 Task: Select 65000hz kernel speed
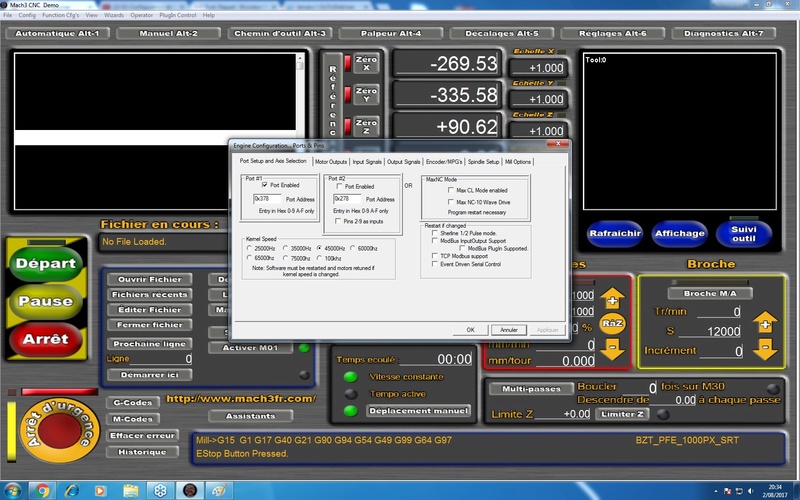tap(249, 258)
